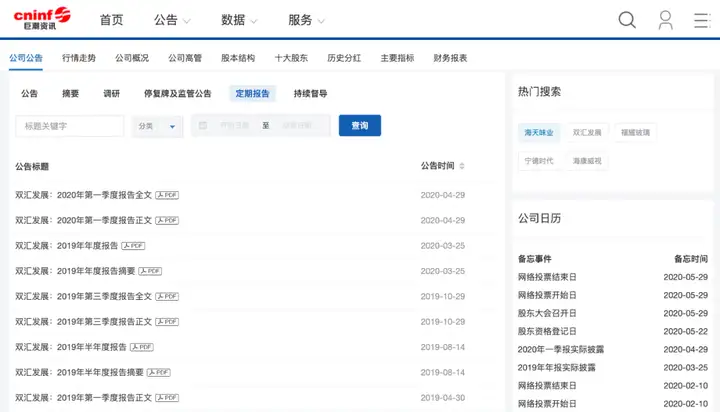Click date 2020-05-22 in calendar
Viewport: 720px width, 412px height.
686,331
